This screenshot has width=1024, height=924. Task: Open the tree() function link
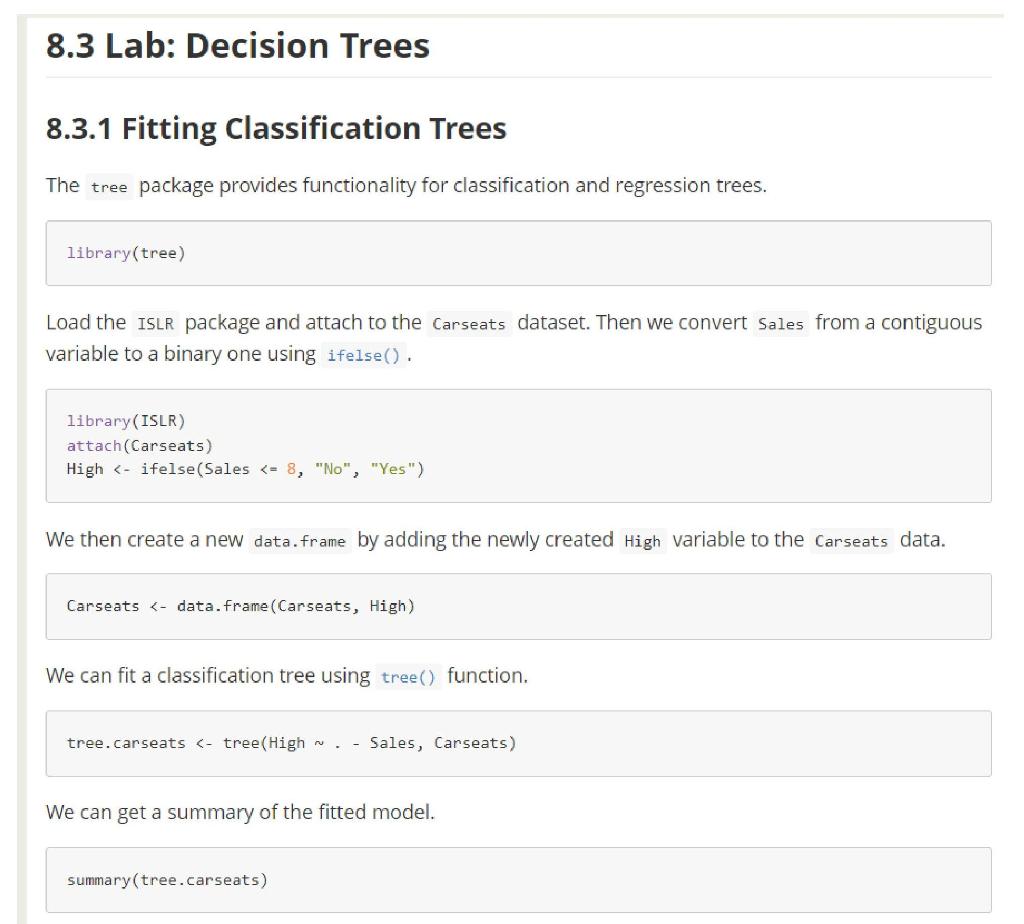tap(409, 678)
